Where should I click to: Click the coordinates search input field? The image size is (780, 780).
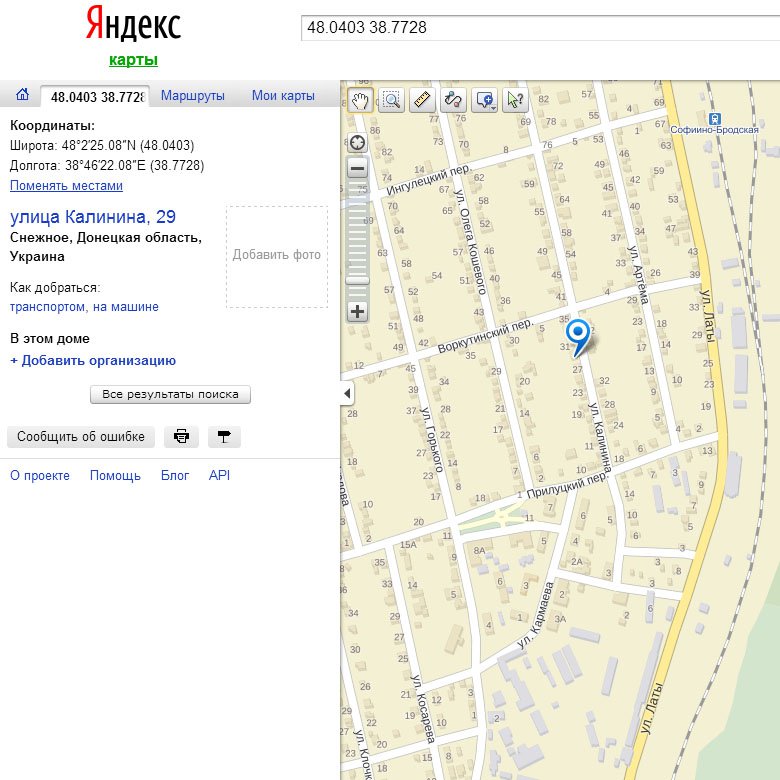point(538,28)
